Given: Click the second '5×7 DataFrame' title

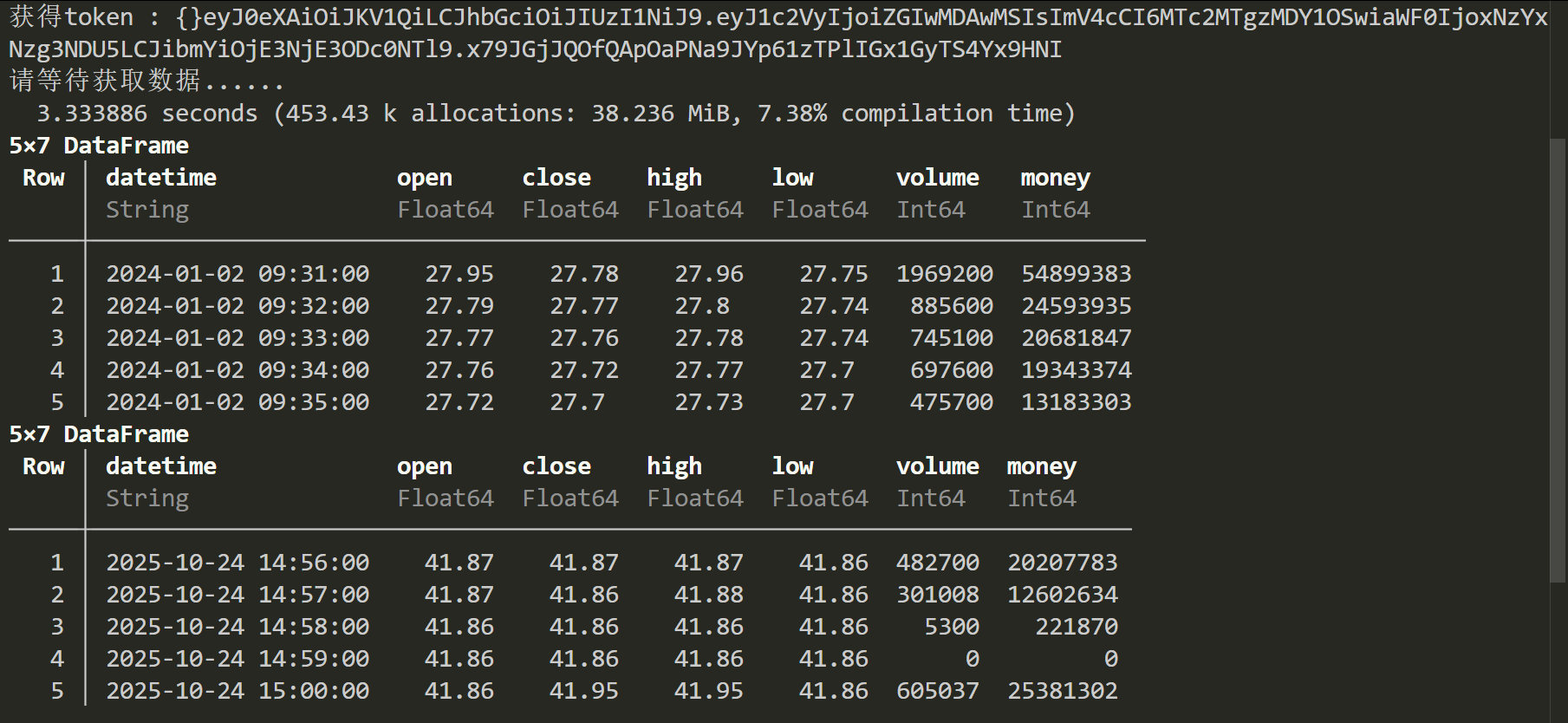Looking at the screenshot, I should click(99, 434).
